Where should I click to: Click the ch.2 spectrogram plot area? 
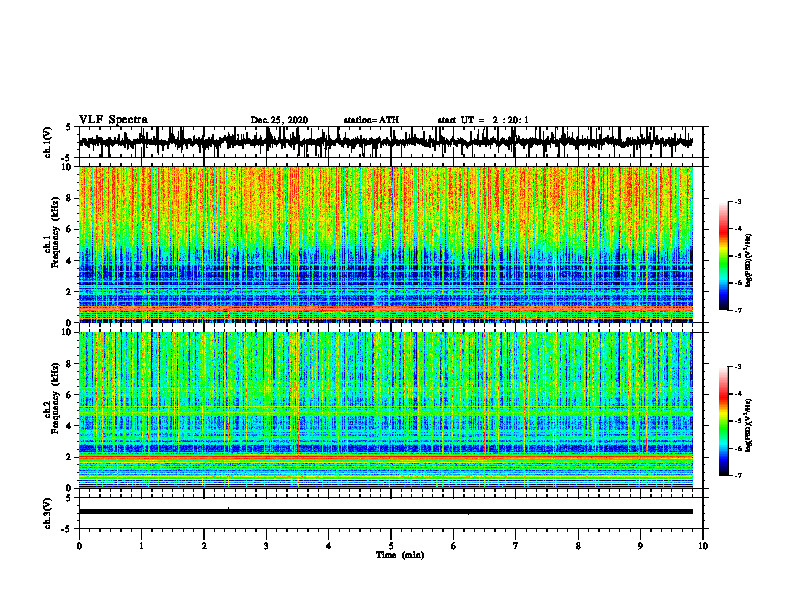[x=386, y=410]
